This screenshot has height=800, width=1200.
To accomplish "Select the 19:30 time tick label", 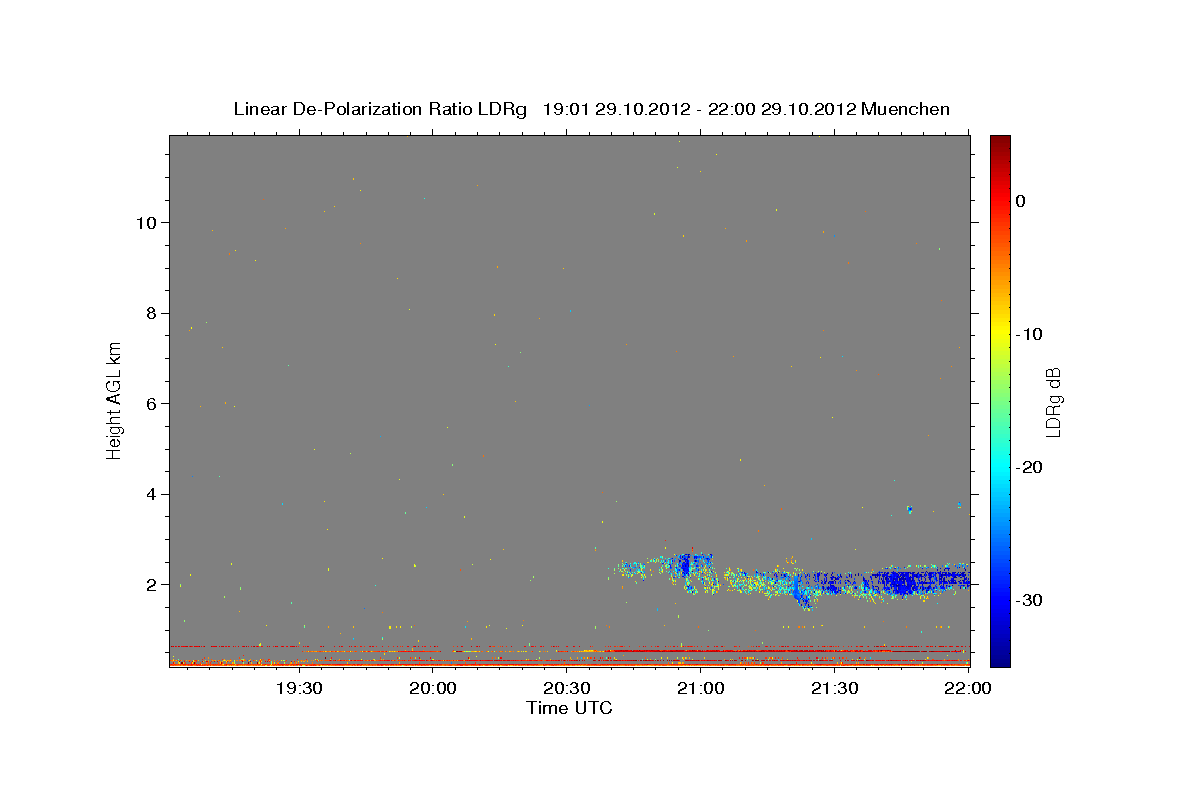I will 299,688.
